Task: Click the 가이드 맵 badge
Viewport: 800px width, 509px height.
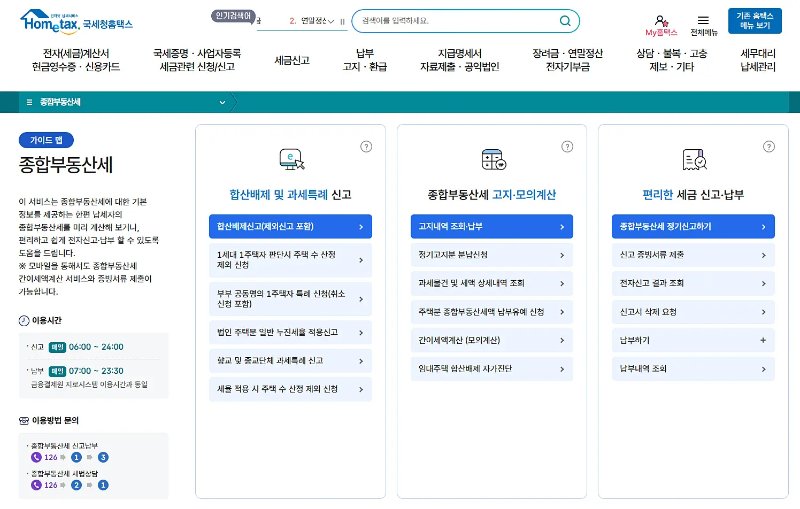Action: tap(46, 140)
